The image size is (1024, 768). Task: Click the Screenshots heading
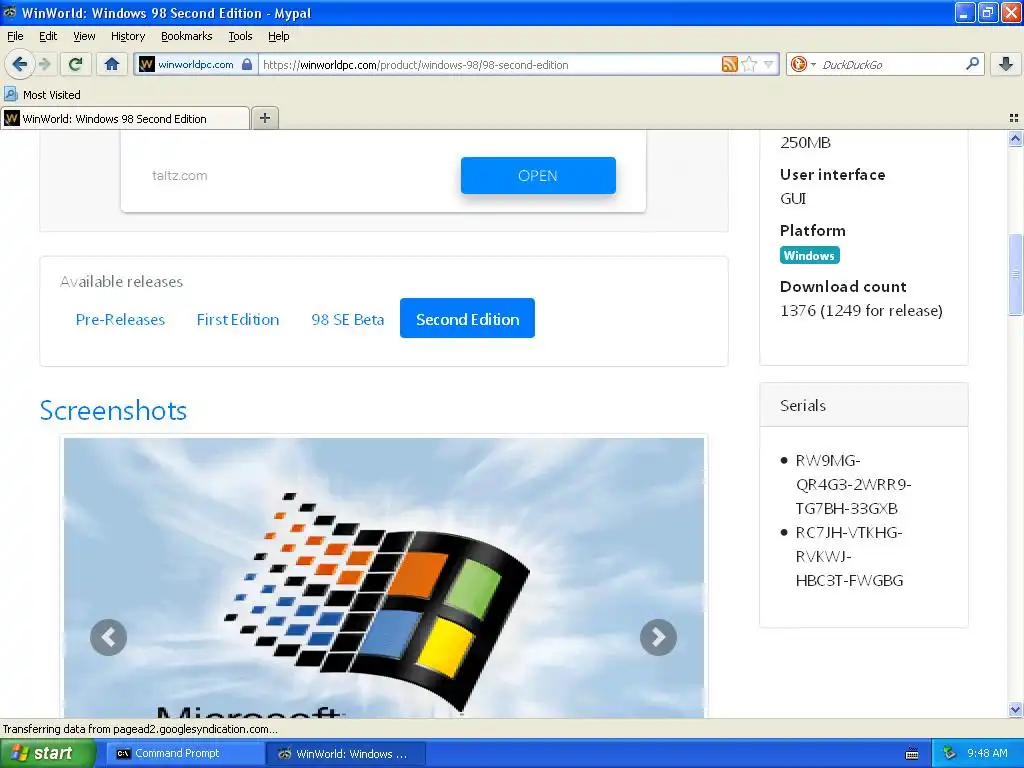pyautogui.click(x=113, y=410)
